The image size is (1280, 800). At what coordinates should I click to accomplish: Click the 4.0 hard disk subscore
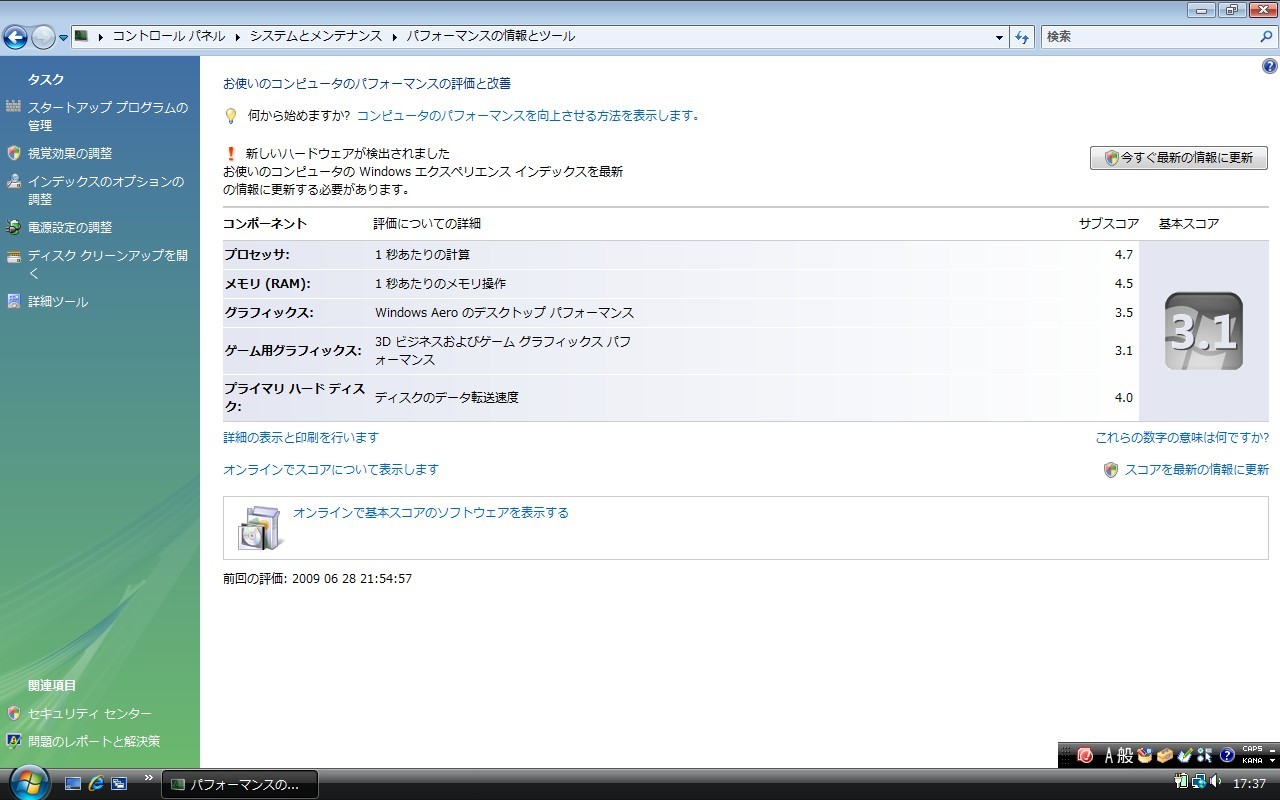click(x=1124, y=398)
